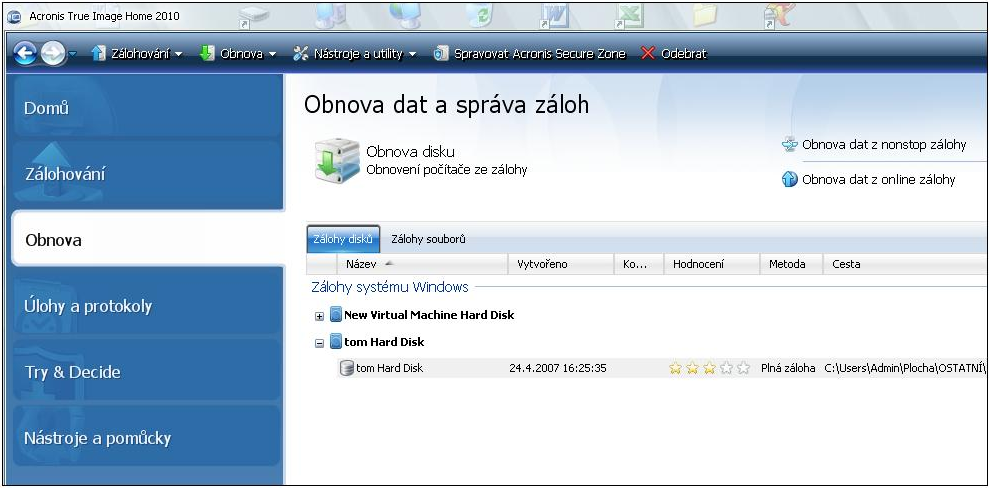Image resolution: width=990 pixels, height=488 pixels.
Task: Sort by the Hodnocení column header
Action: [712, 264]
